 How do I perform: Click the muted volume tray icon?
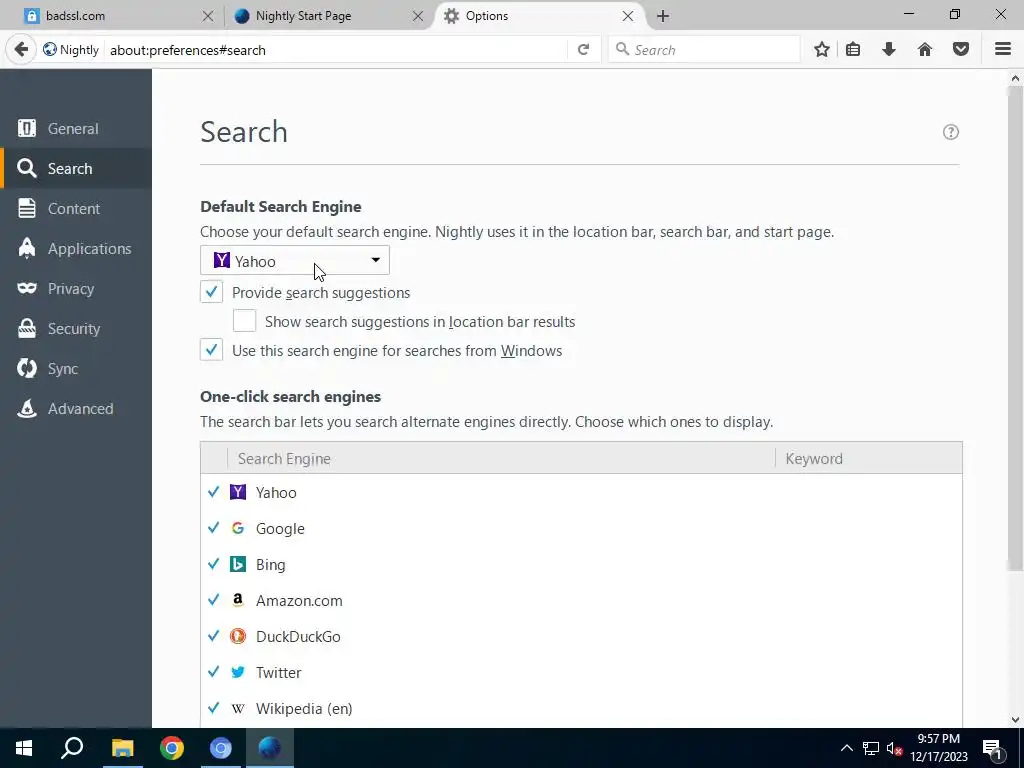[895, 748]
